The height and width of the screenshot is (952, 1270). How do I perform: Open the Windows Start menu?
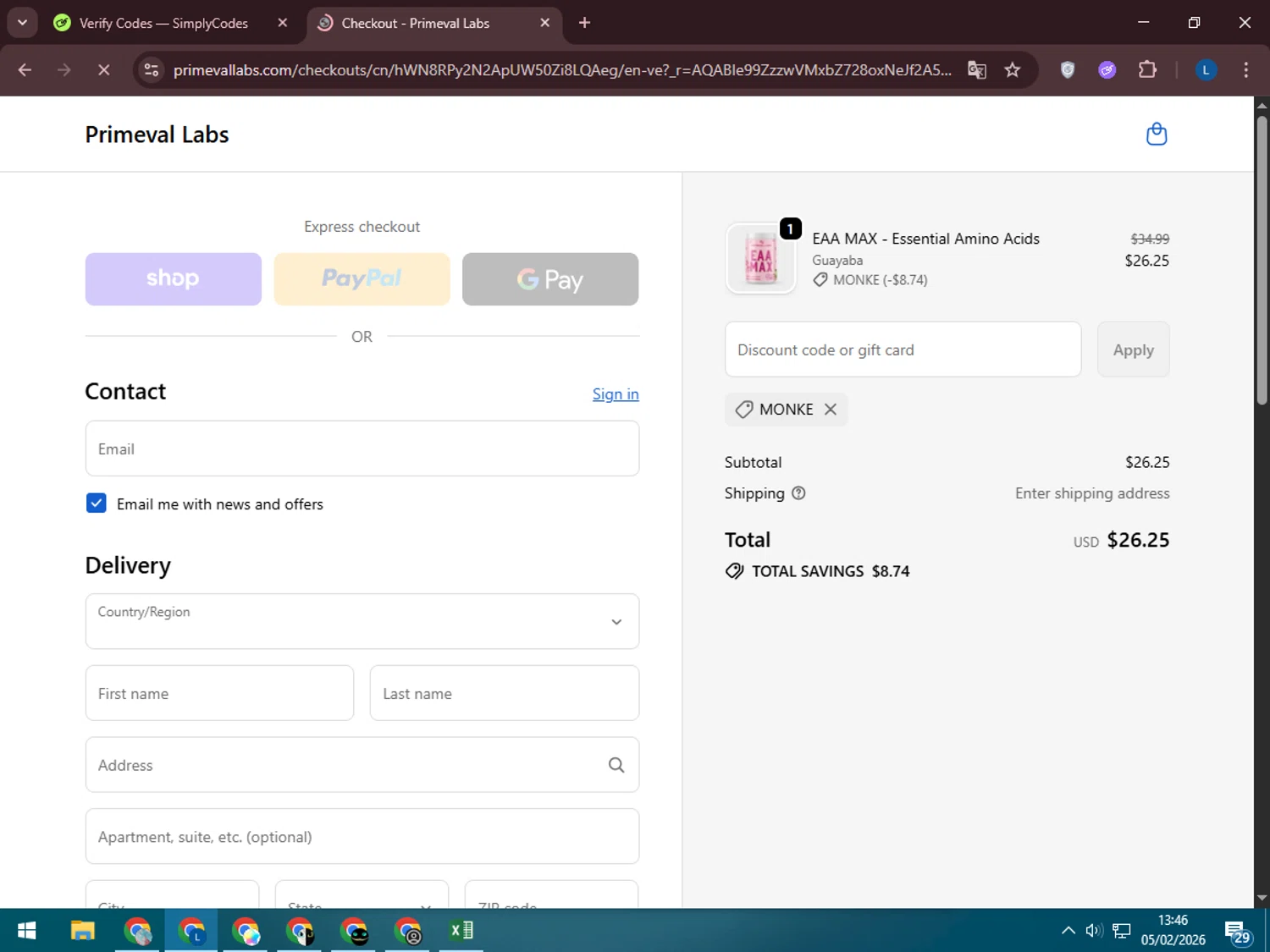(x=26, y=931)
